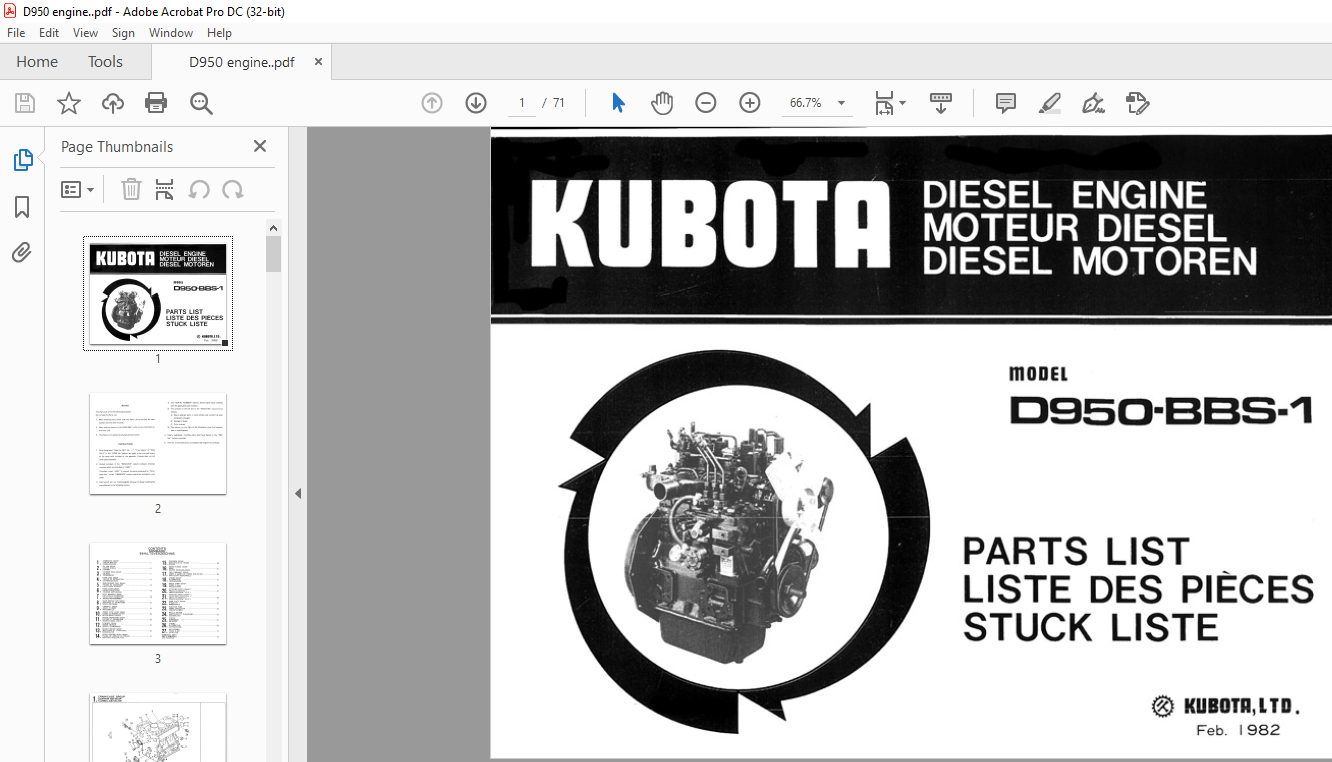The image size is (1332, 762).
Task: Click the thumbnail label '2'
Action: tap(158, 508)
